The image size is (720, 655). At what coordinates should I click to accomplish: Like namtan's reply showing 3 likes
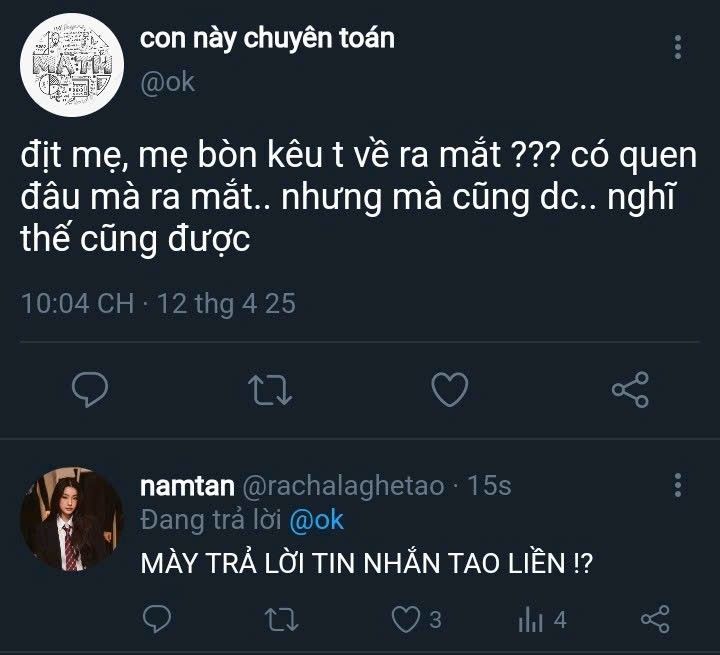[406, 620]
